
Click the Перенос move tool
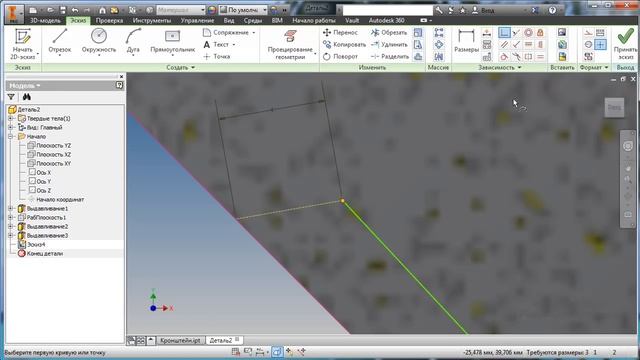click(340, 32)
